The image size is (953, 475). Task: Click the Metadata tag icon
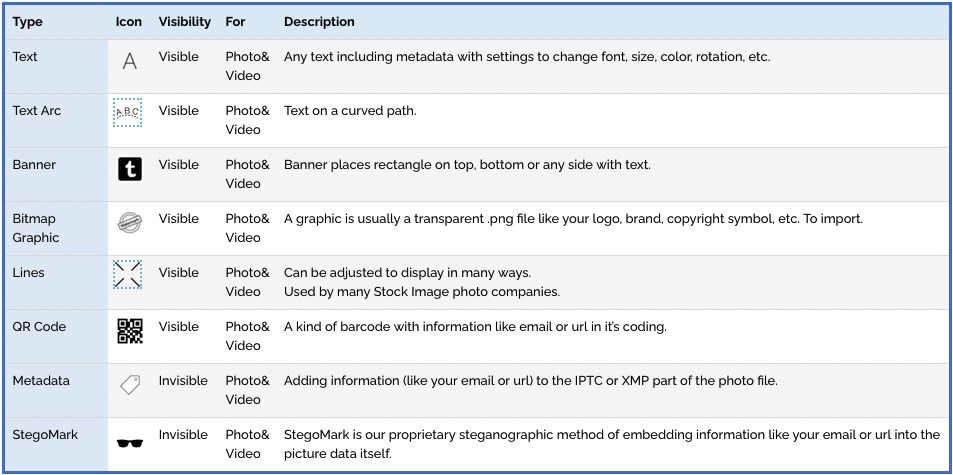129,384
